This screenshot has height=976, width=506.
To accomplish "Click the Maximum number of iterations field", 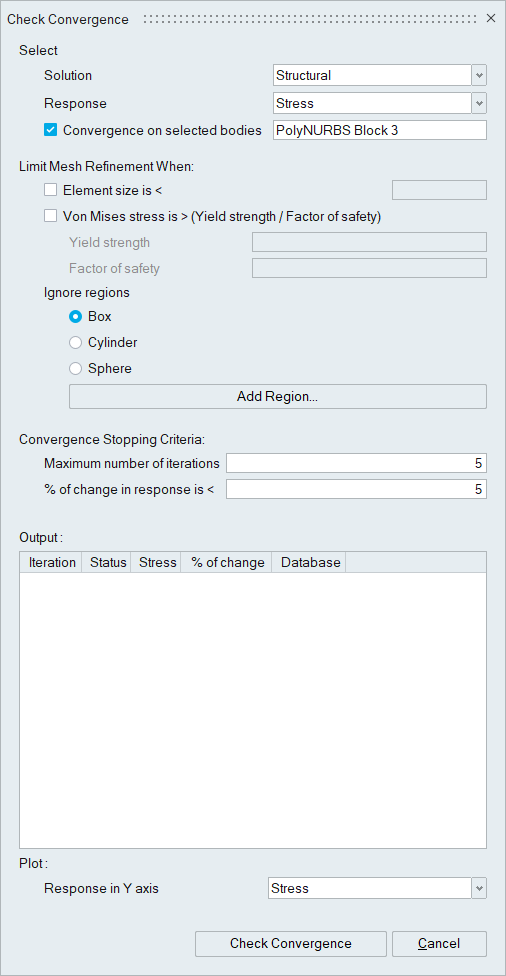I will [356, 463].
